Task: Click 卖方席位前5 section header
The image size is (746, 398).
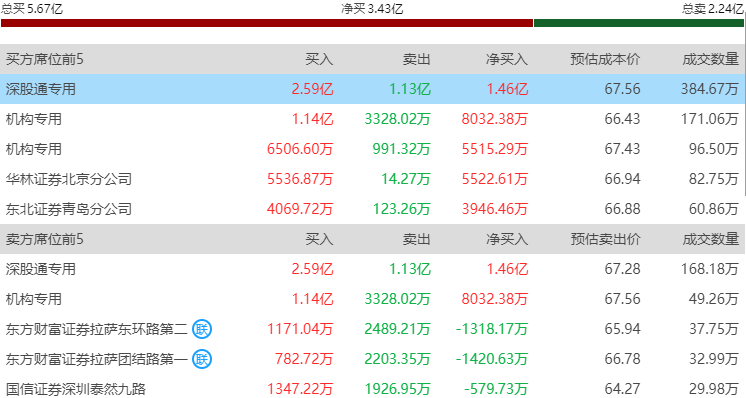Action: click(x=45, y=239)
